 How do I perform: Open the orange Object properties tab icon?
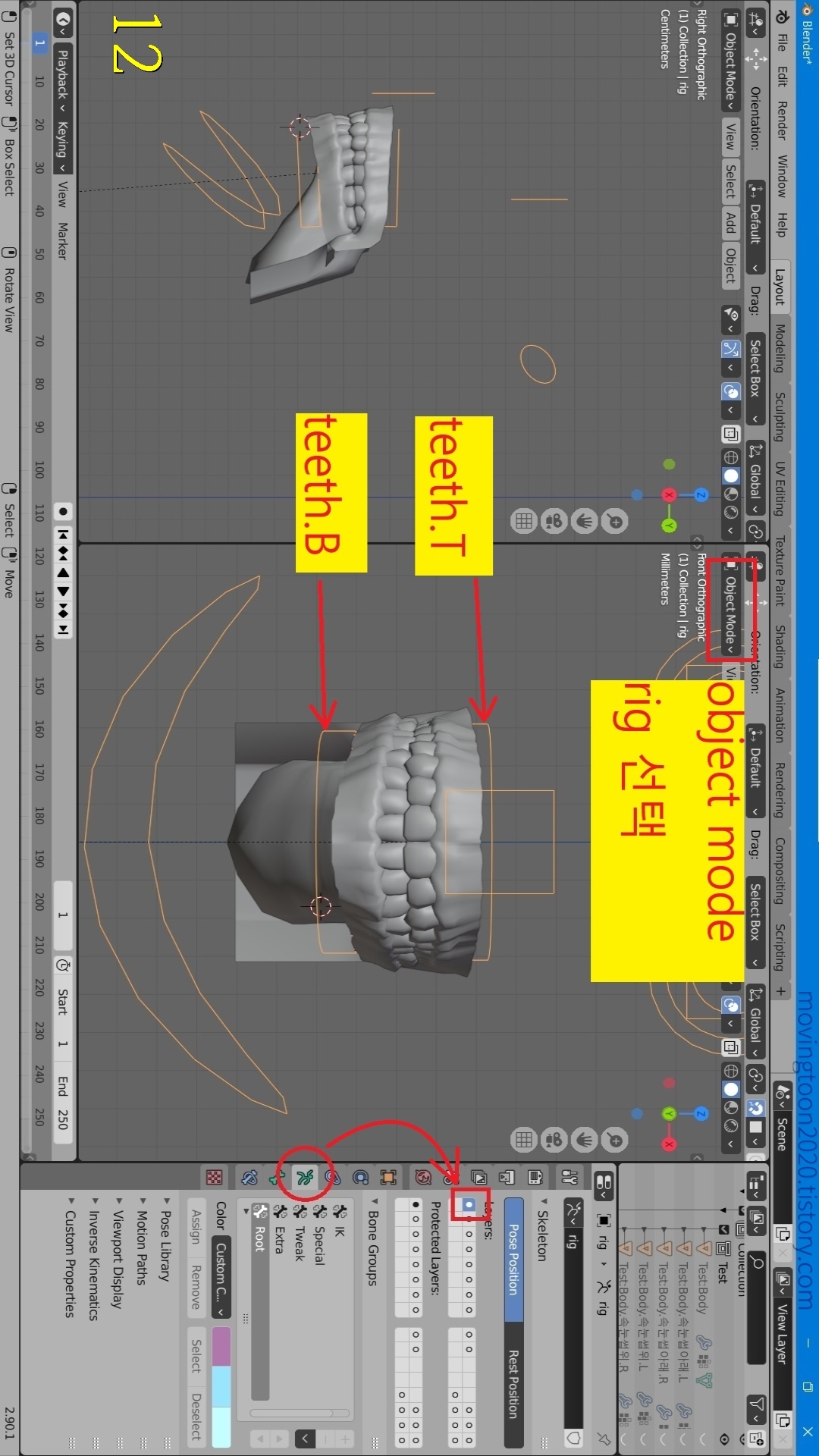388,1178
